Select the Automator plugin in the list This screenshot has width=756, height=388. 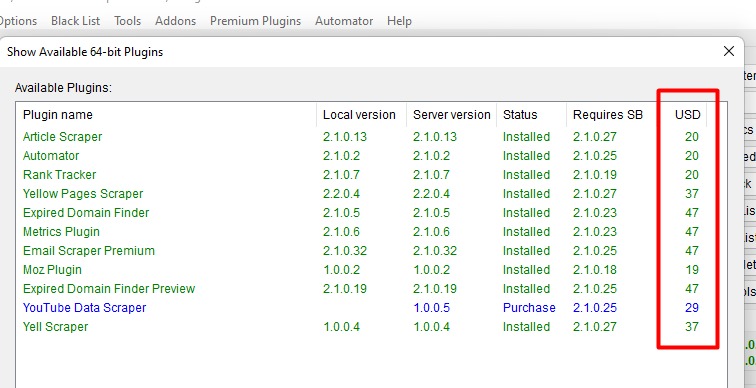362,156
